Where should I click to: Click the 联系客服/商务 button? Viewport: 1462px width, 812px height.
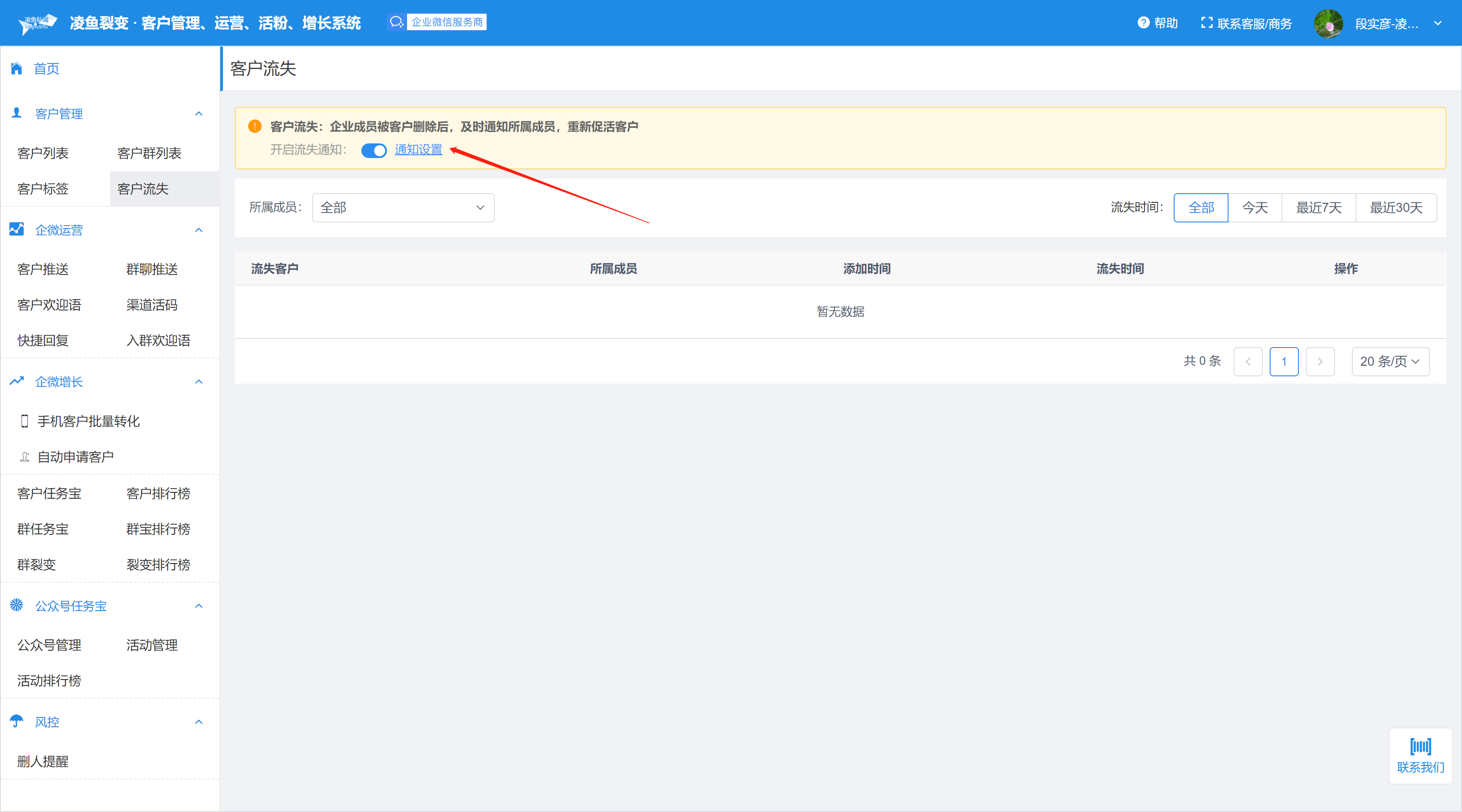coord(1246,23)
